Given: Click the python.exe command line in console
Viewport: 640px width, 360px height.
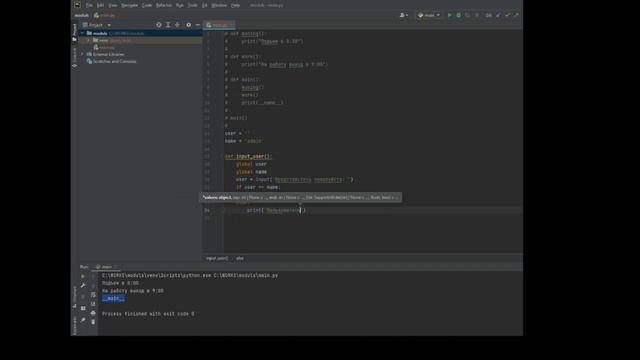Looking at the screenshot, I should pos(190,276).
